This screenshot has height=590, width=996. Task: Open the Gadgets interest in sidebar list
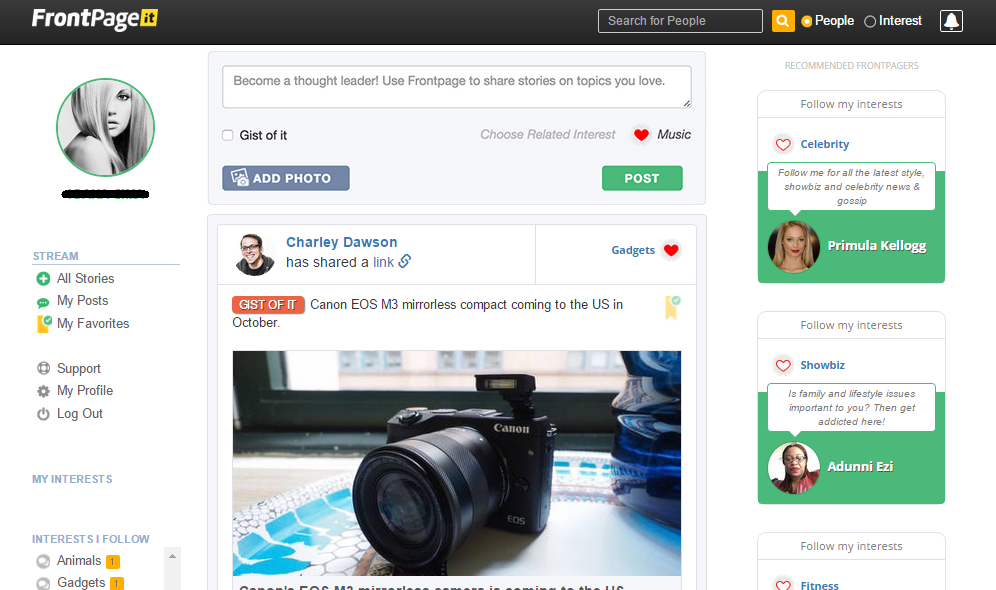click(x=81, y=582)
